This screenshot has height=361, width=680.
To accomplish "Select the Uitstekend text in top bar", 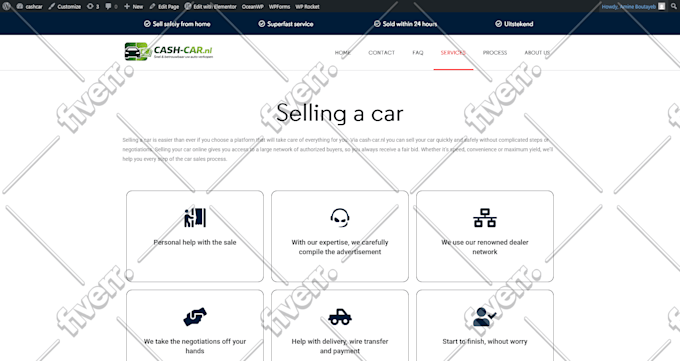I will (519, 24).
